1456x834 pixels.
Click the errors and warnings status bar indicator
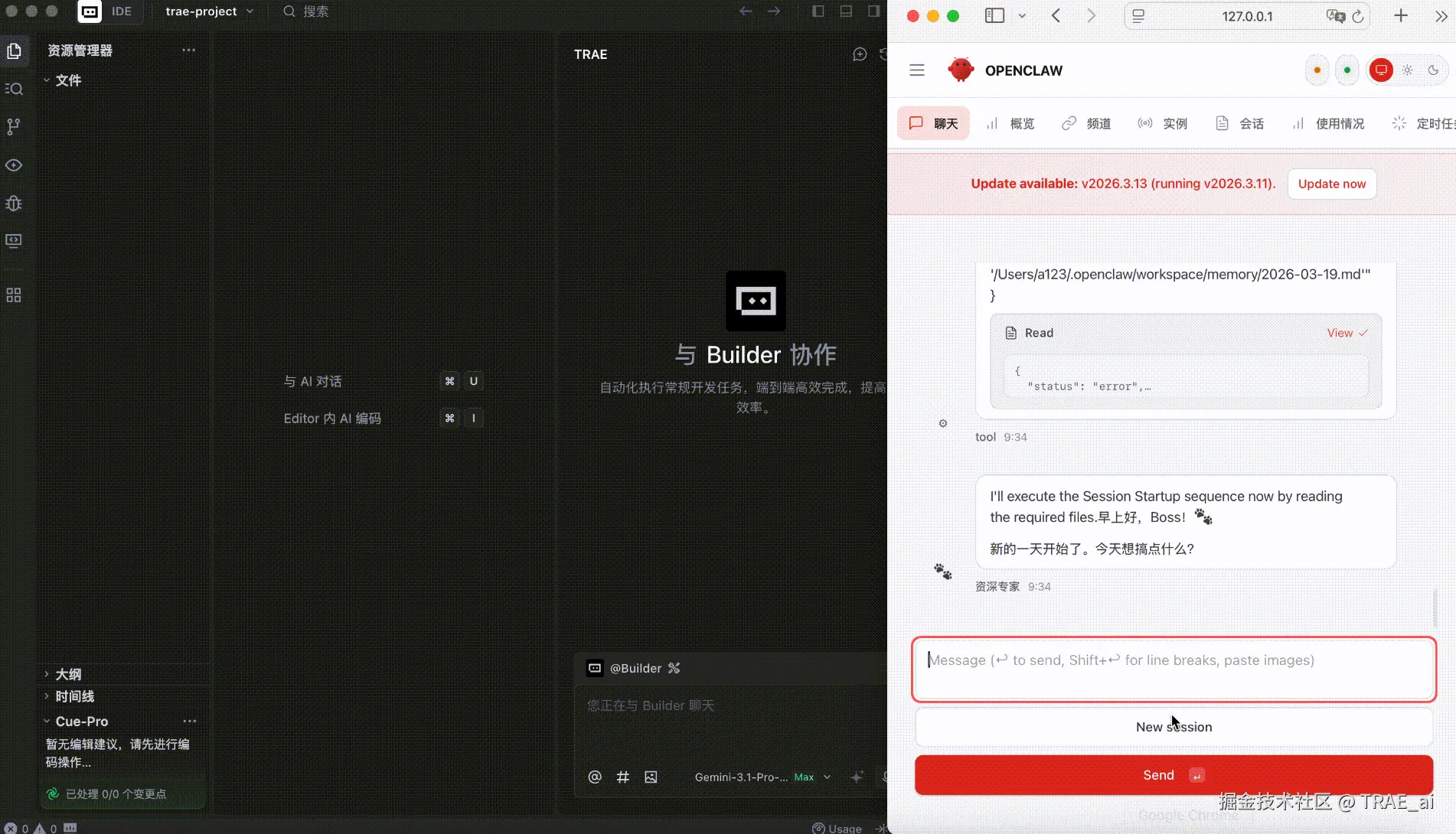[x=31, y=828]
